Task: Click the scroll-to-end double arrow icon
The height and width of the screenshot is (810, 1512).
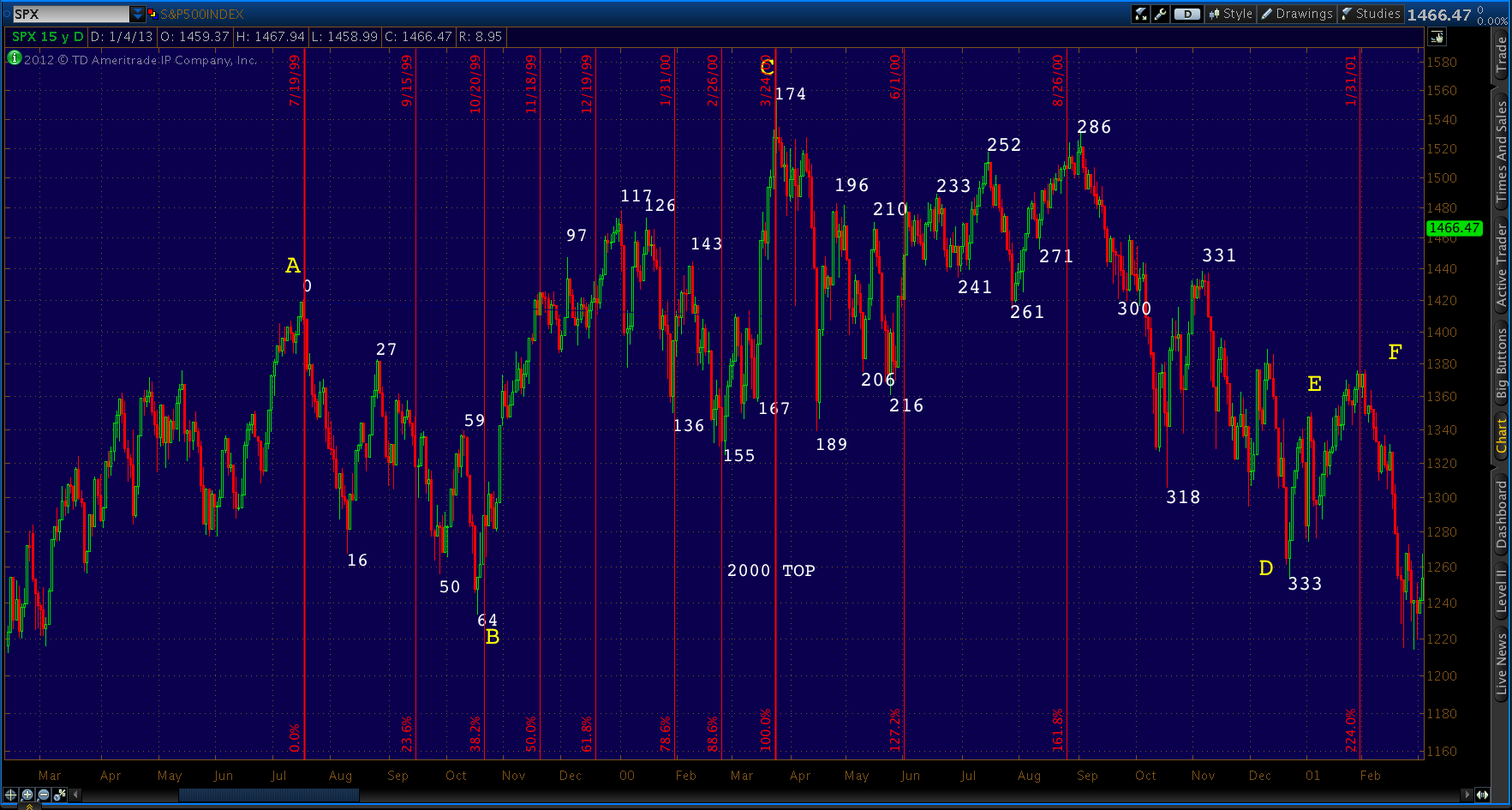Action: pyautogui.click(x=1482, y=795)
